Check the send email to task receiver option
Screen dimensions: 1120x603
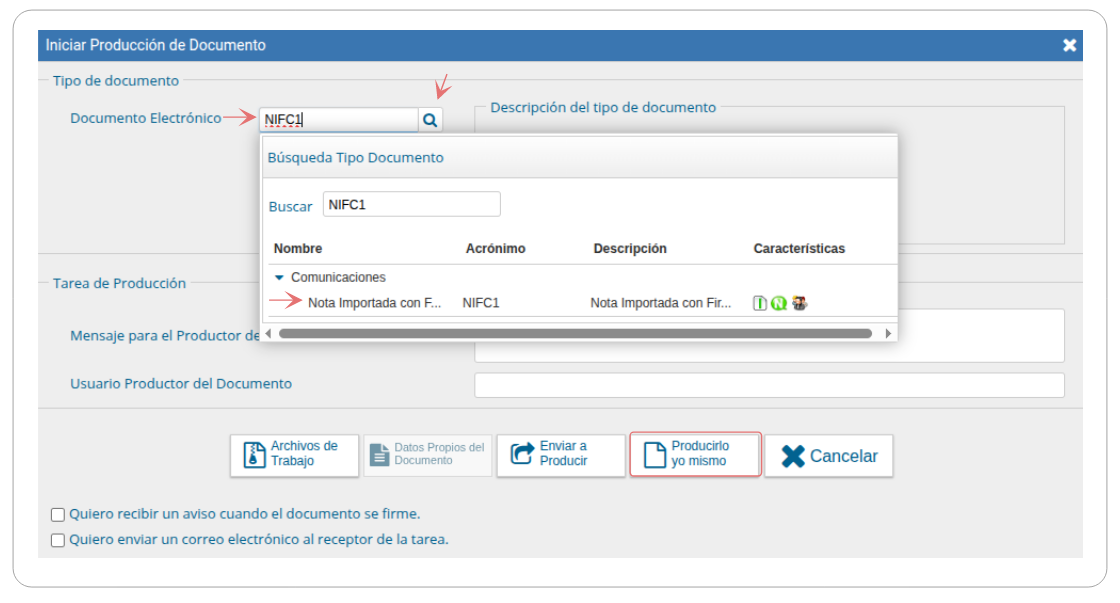(x=58, y=541)
